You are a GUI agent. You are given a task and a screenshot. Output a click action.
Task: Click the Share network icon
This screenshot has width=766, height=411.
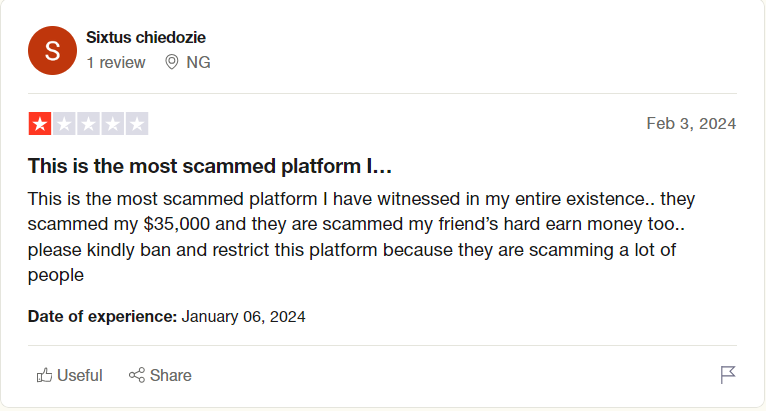click(137, 375)
